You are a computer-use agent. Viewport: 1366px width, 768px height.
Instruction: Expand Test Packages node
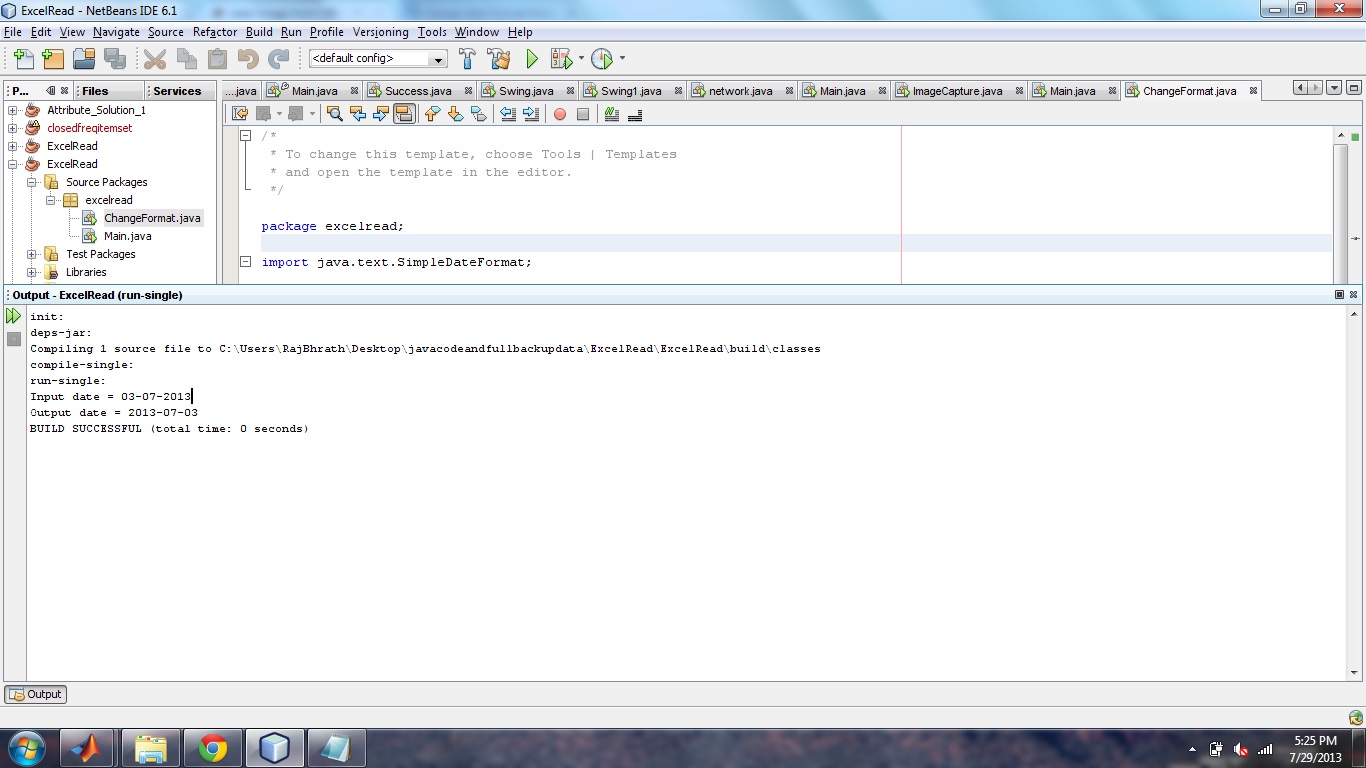(32, 254)
